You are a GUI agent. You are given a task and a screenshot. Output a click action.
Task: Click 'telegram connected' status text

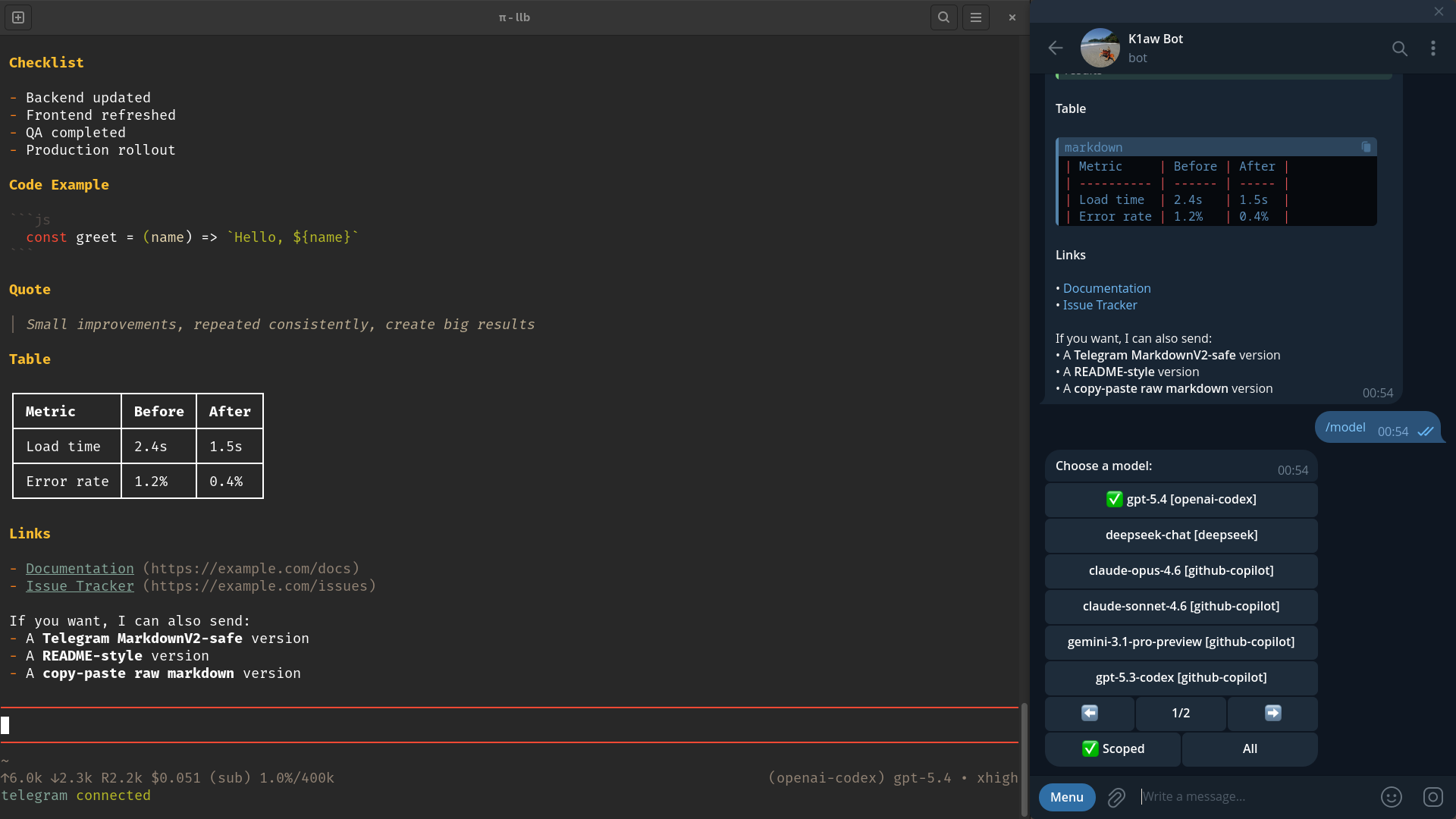click(76, 795)
